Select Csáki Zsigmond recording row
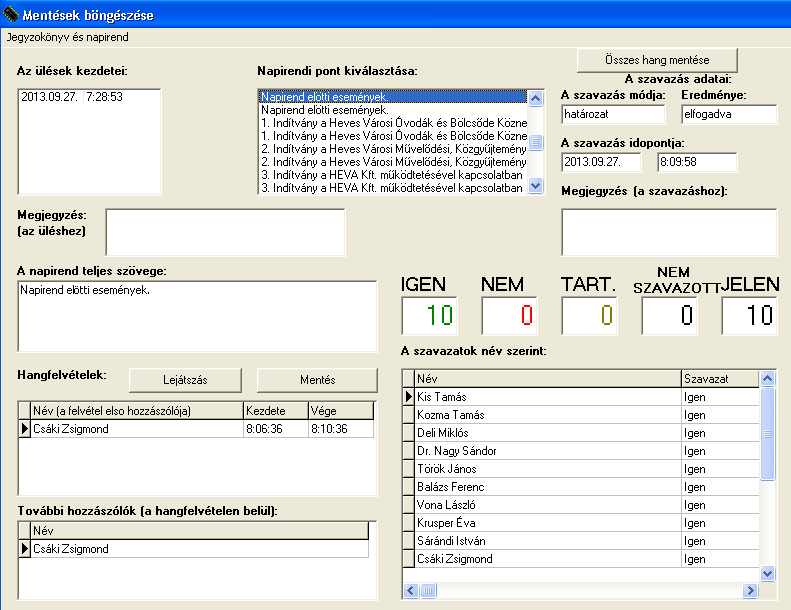 coord(196,429)
